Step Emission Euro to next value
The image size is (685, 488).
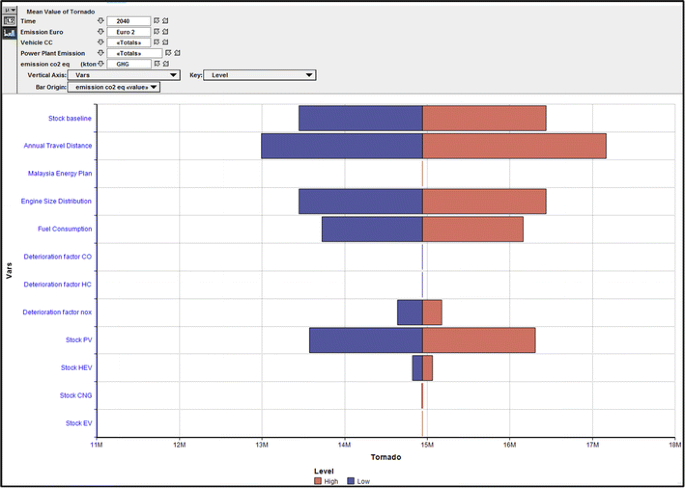click(165, 31)
